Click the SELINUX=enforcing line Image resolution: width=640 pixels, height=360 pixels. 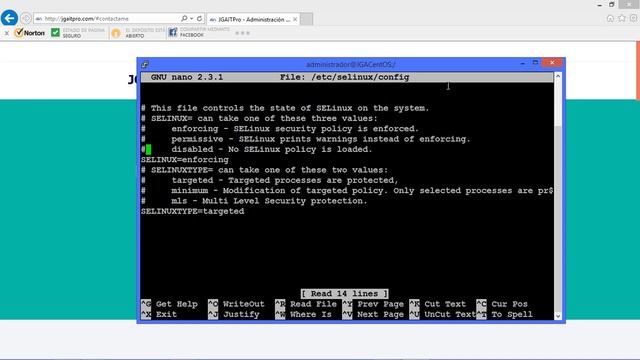(184, 160)
